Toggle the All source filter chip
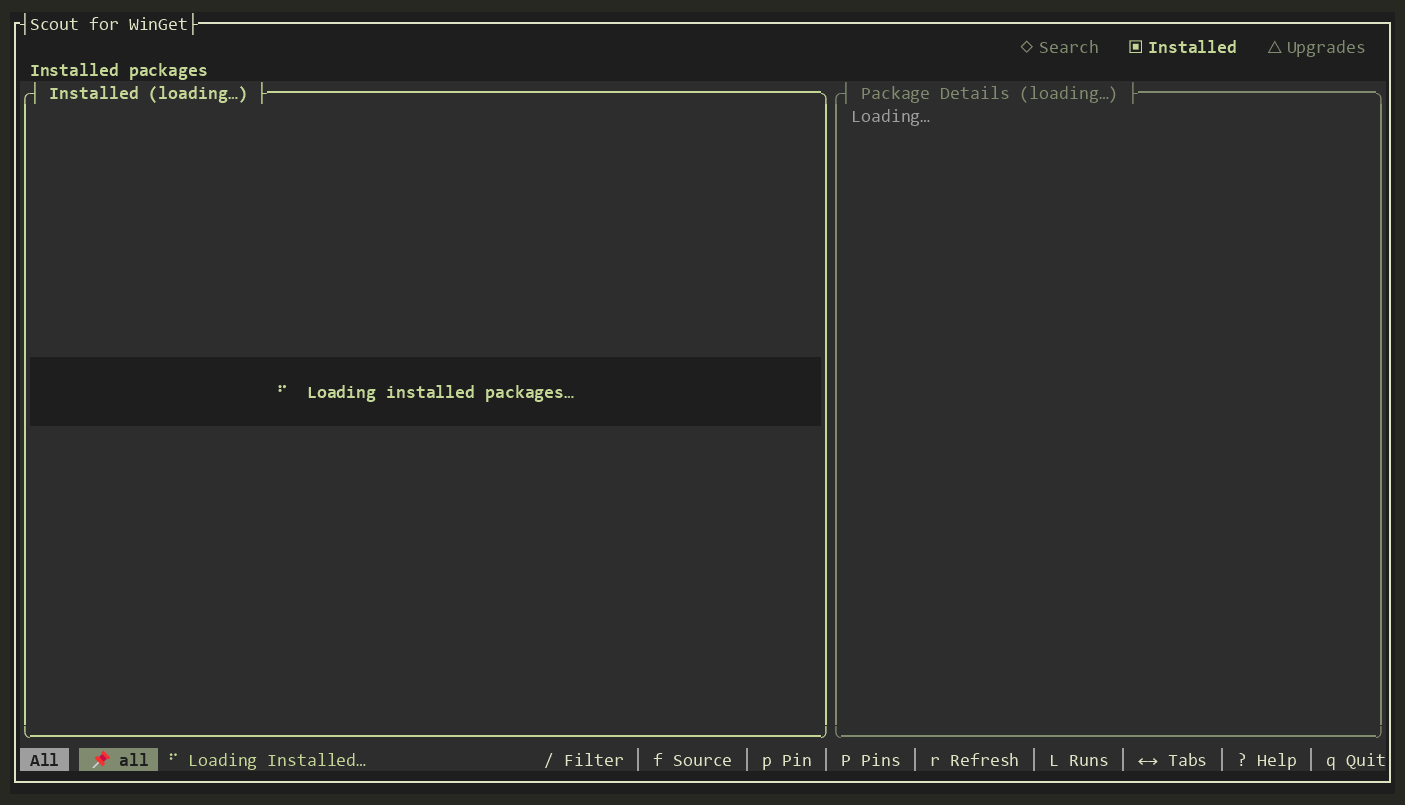The width and height of the screenshot is (1405, 805). click(44, 760)
